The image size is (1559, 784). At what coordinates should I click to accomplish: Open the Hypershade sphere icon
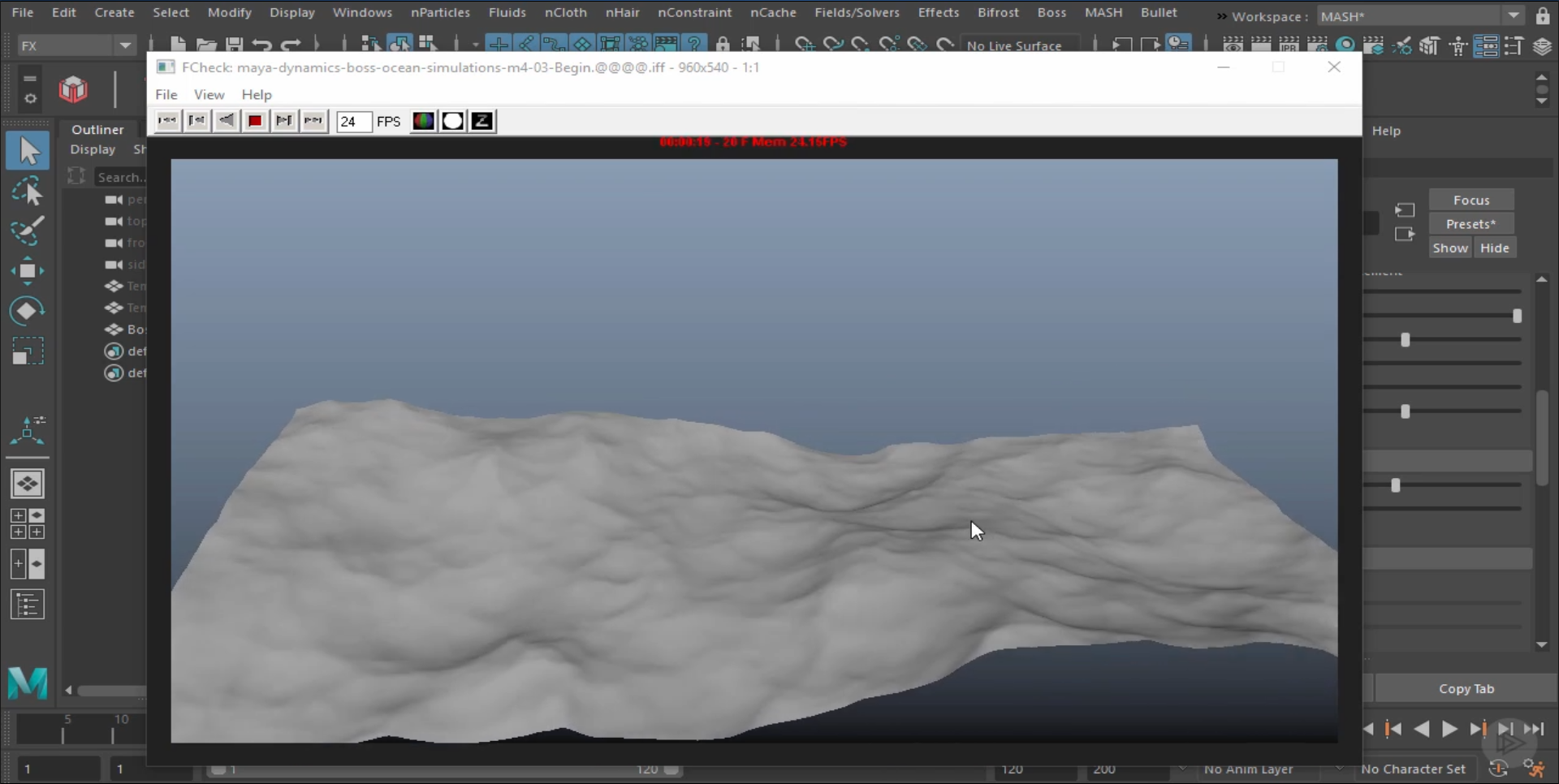tap(1345, 45)
